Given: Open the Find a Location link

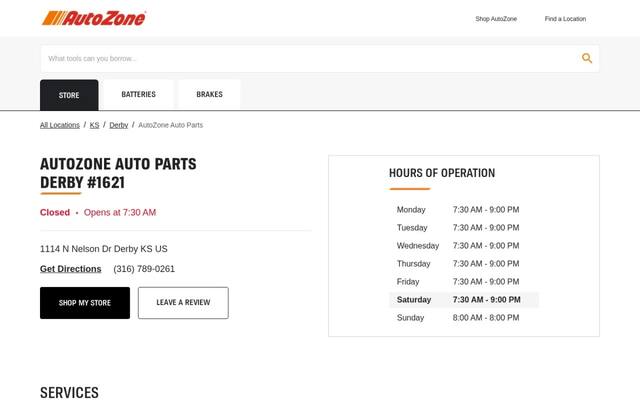Looking at the screenshot, I should pyautogui.click(x=565, y=19).
